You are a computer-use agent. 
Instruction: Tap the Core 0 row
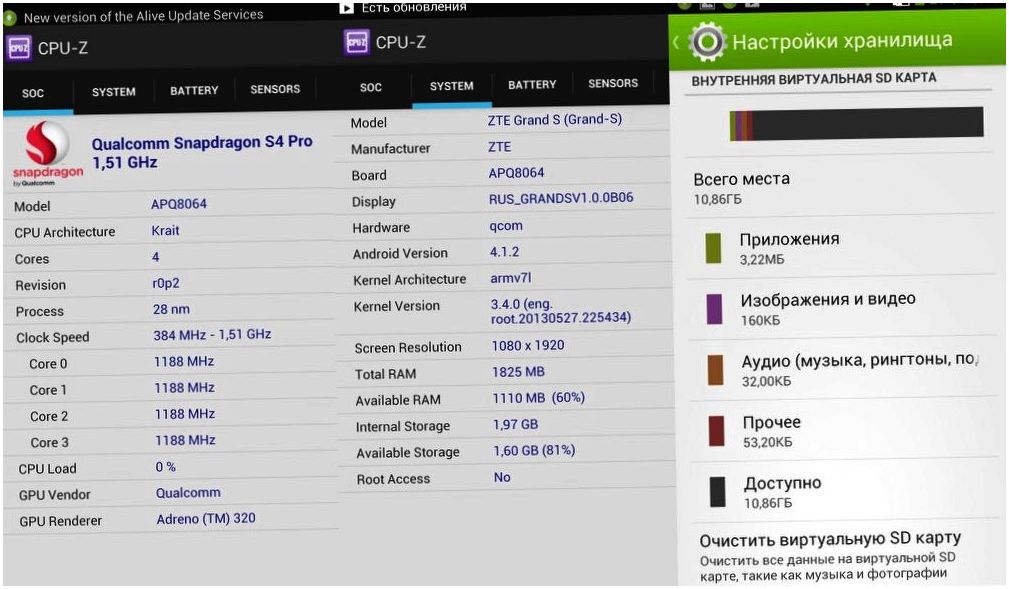coord(171,362)
